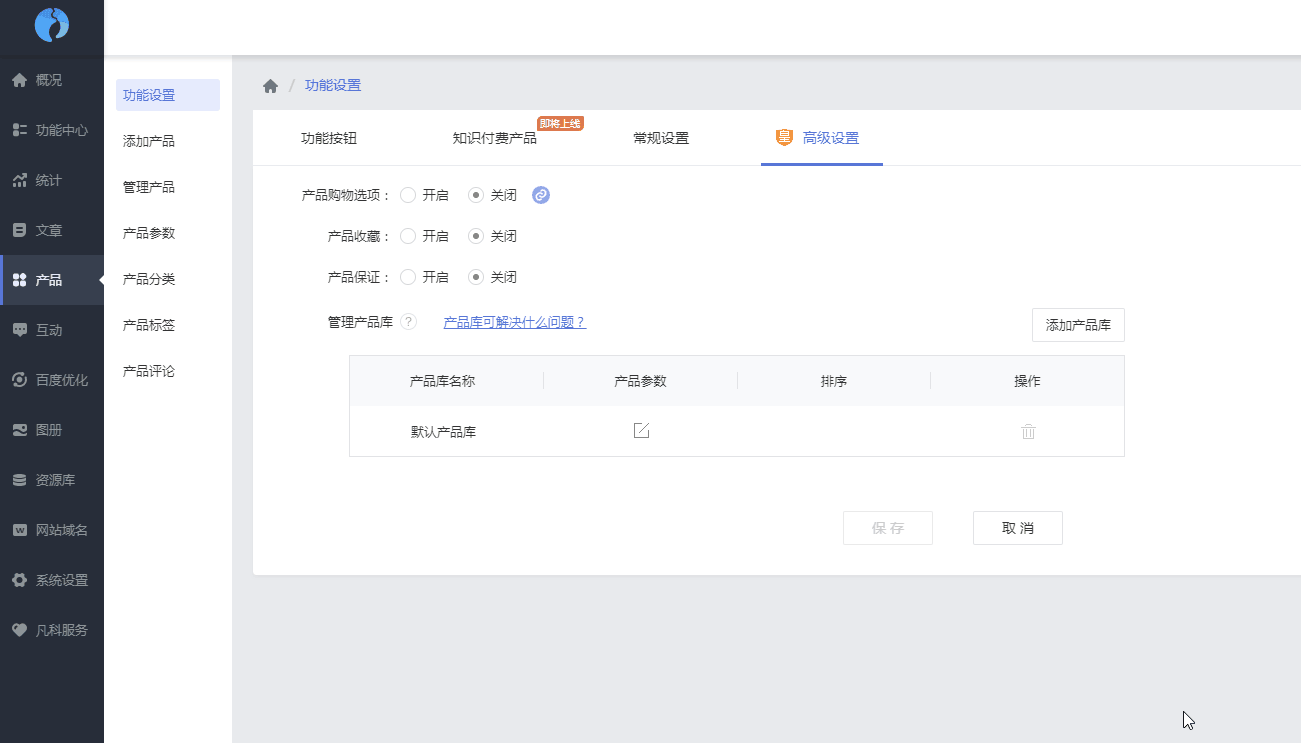The width and height of the screenshot is (1301, 743).
Task: Click 产品参数 table column header
Action: click(x=640, y=381)
